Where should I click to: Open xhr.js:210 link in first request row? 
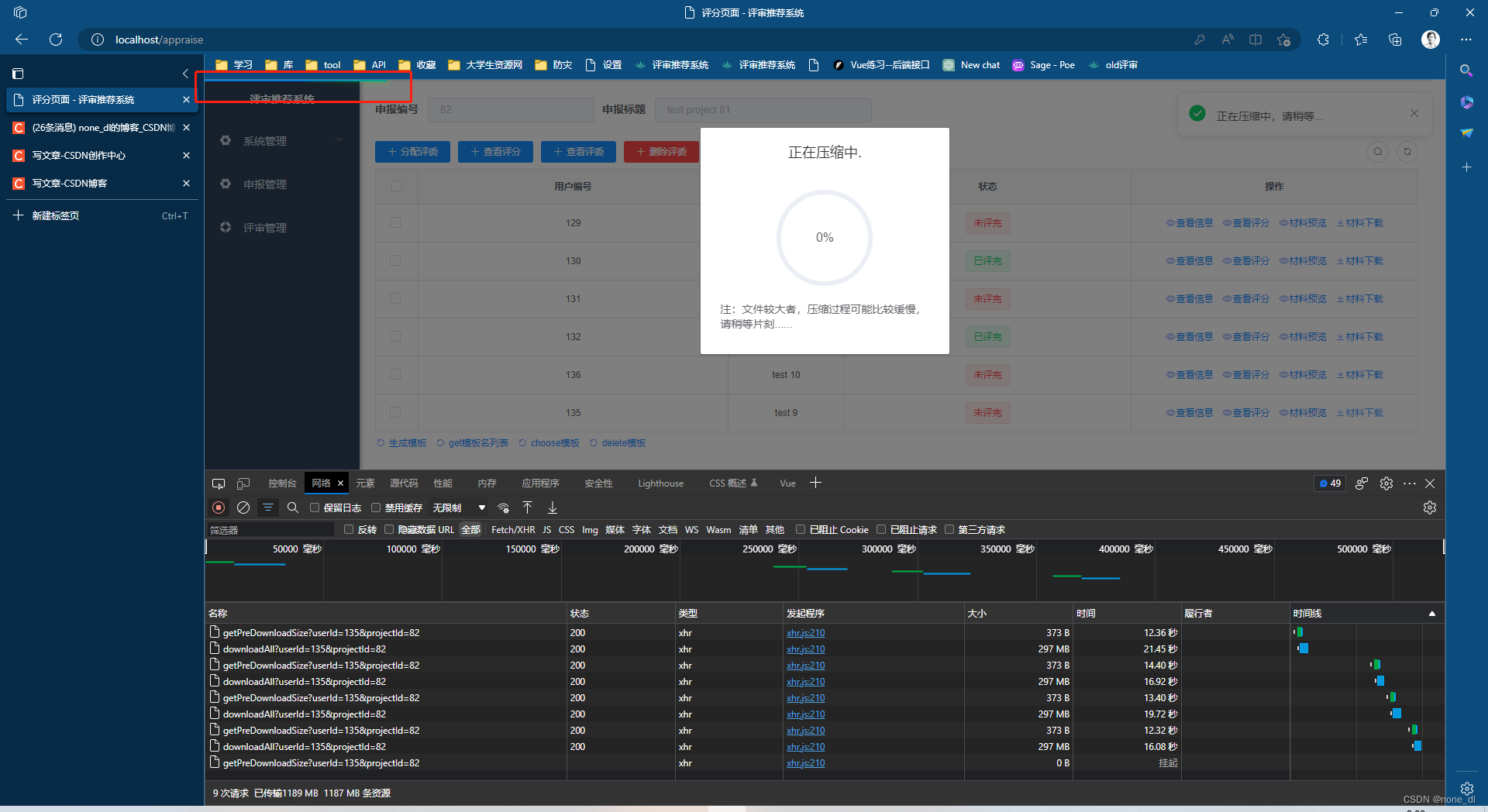tap(805, 633)
